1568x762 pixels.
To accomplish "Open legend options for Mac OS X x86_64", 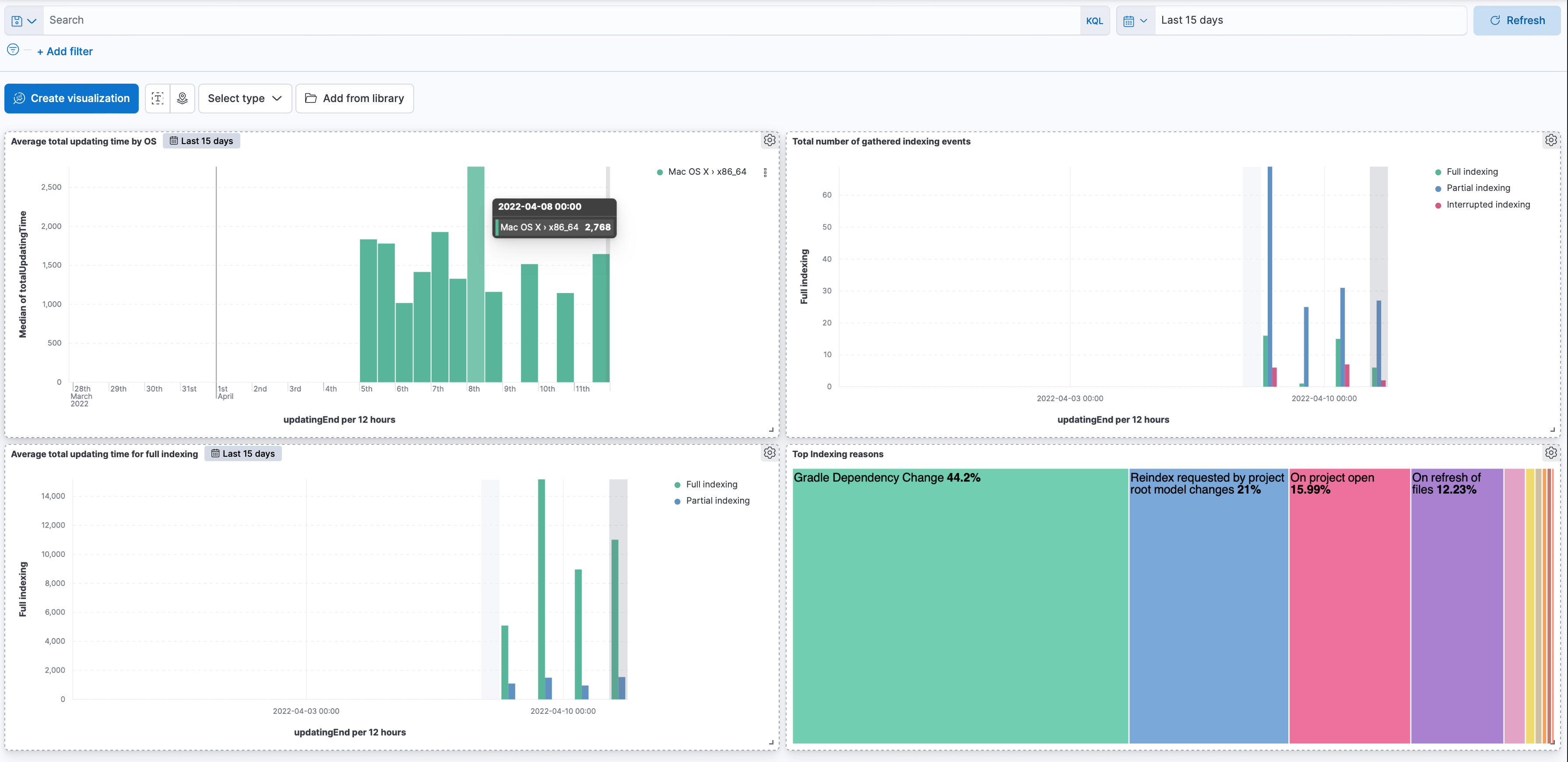I will pos(765,173).
